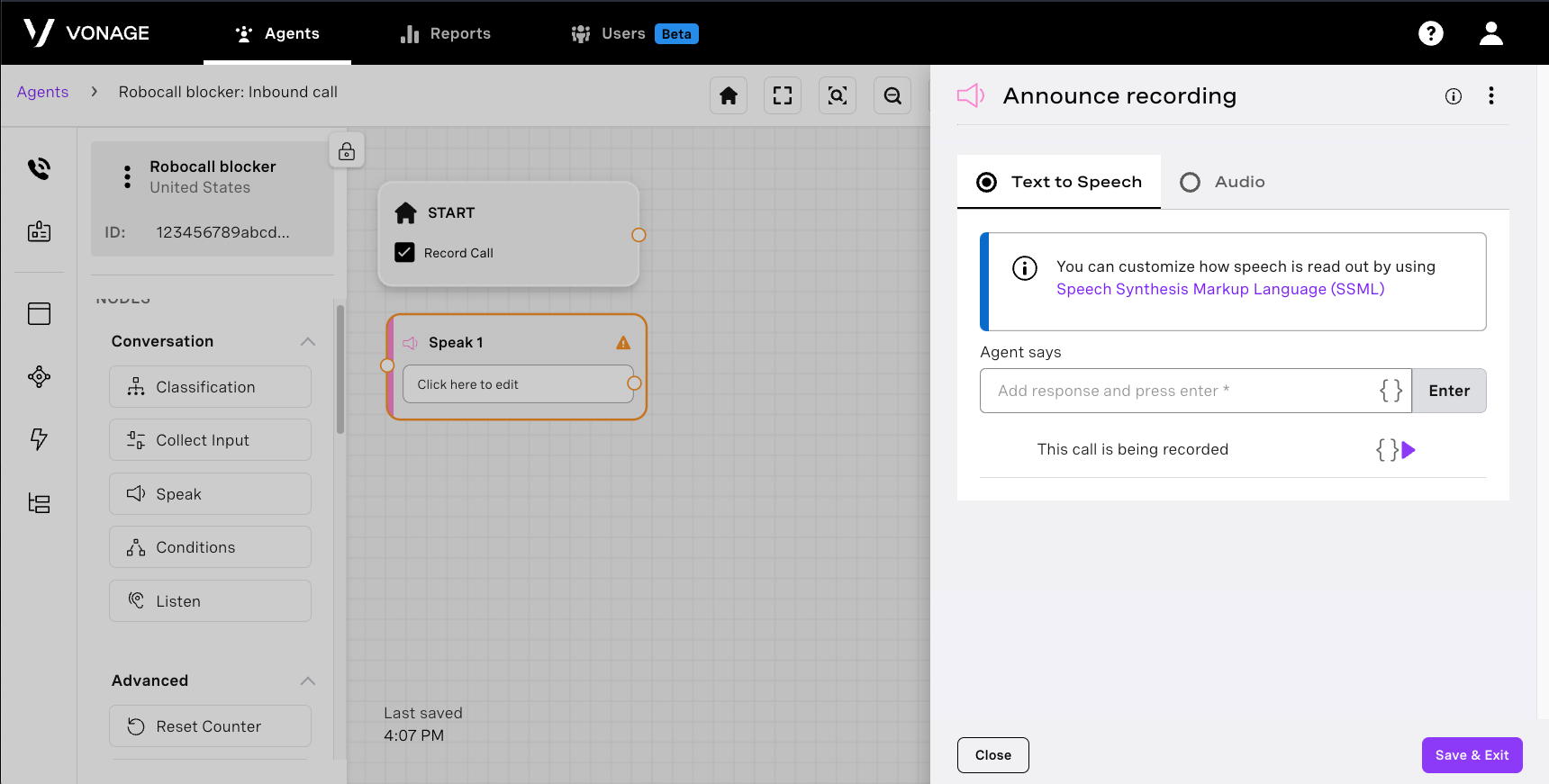Click the agent ID '123456789abcd...'
This screenshot has height=784, width=1549.
tap(223, 232)
